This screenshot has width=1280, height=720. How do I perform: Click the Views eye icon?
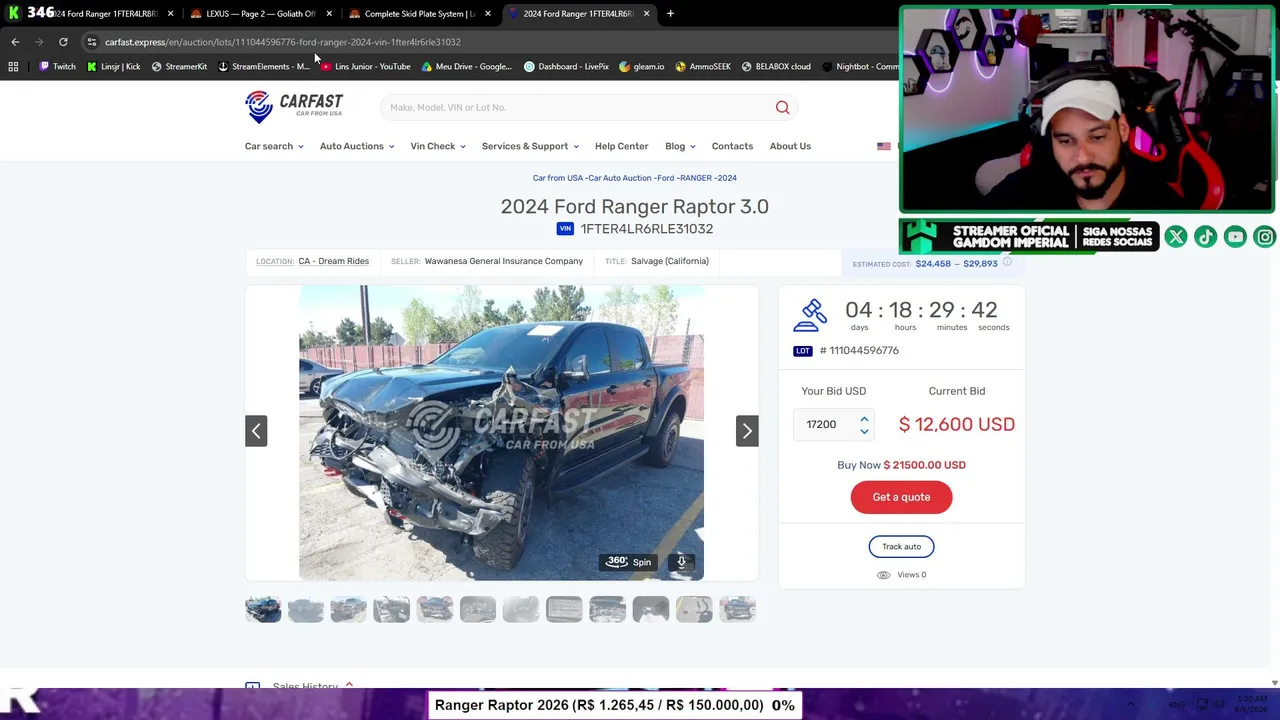(883, 575)
